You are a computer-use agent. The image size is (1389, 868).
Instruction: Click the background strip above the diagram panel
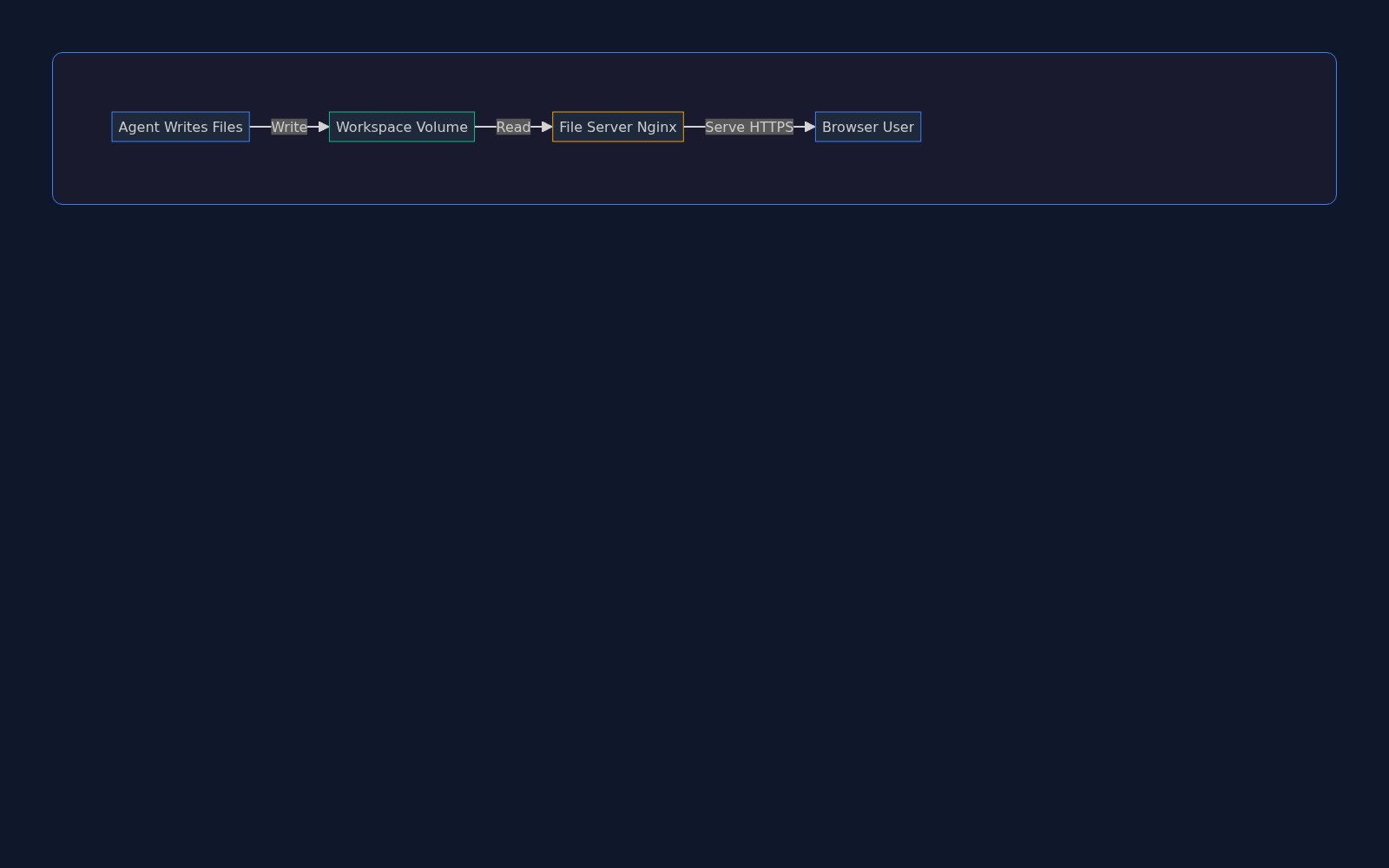[694, 26]
